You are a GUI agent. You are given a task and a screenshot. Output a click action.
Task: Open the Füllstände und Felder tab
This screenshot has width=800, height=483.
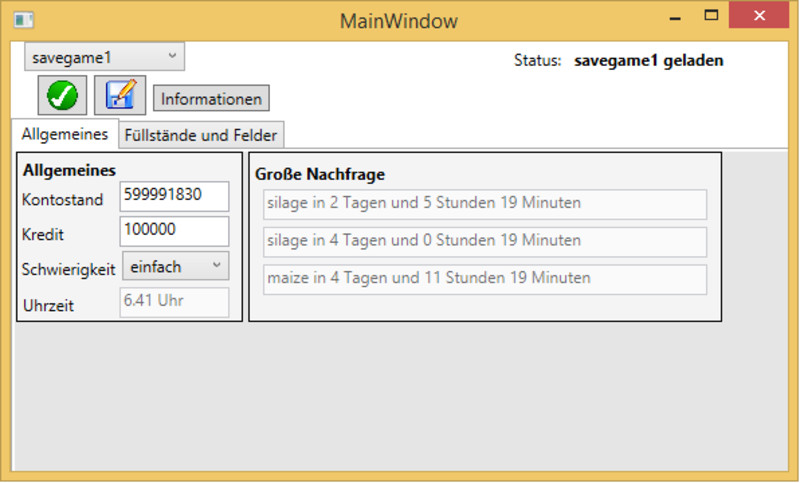[x=202, y=135]
